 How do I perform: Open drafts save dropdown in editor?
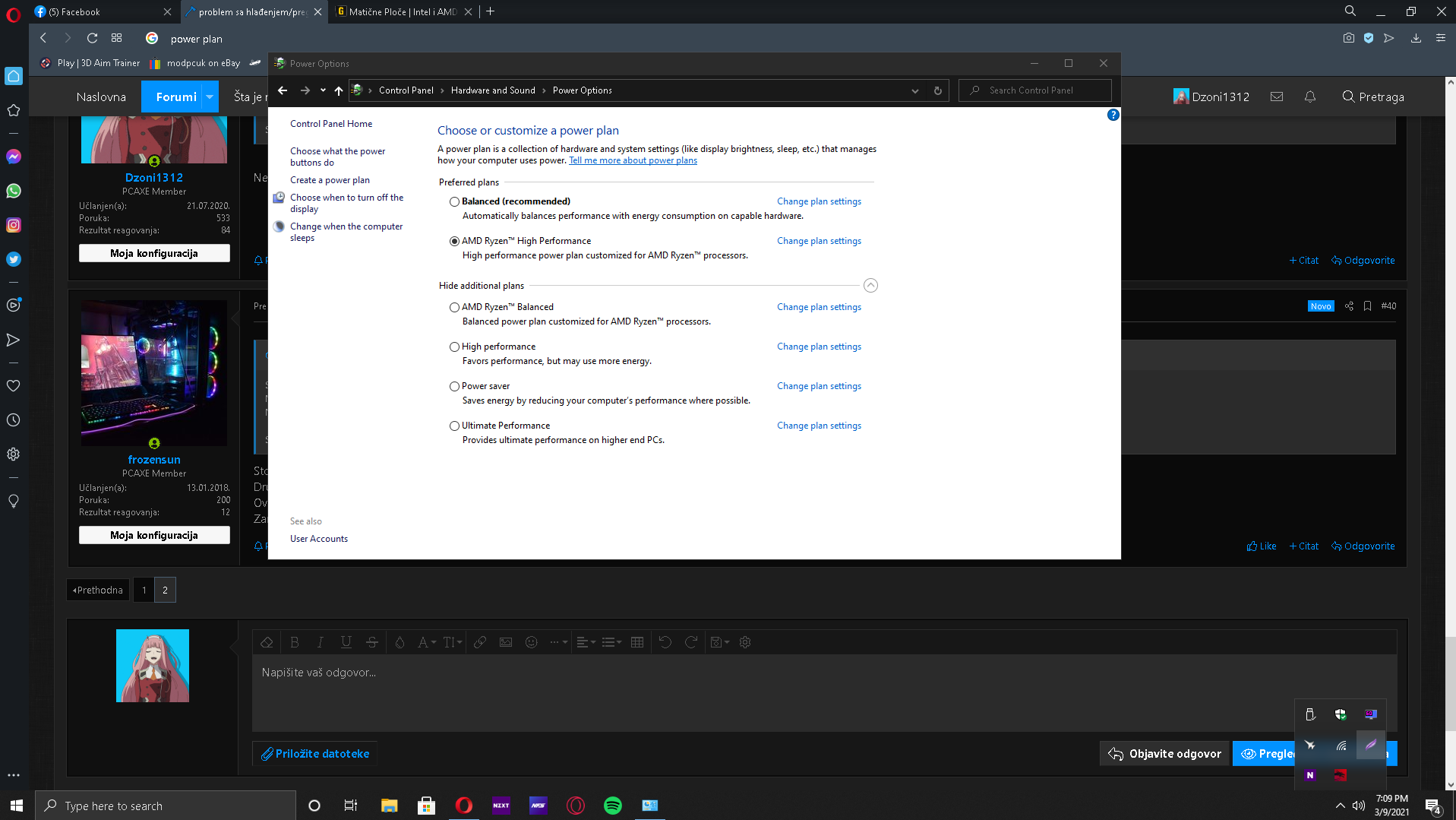(x=720, y=642)
